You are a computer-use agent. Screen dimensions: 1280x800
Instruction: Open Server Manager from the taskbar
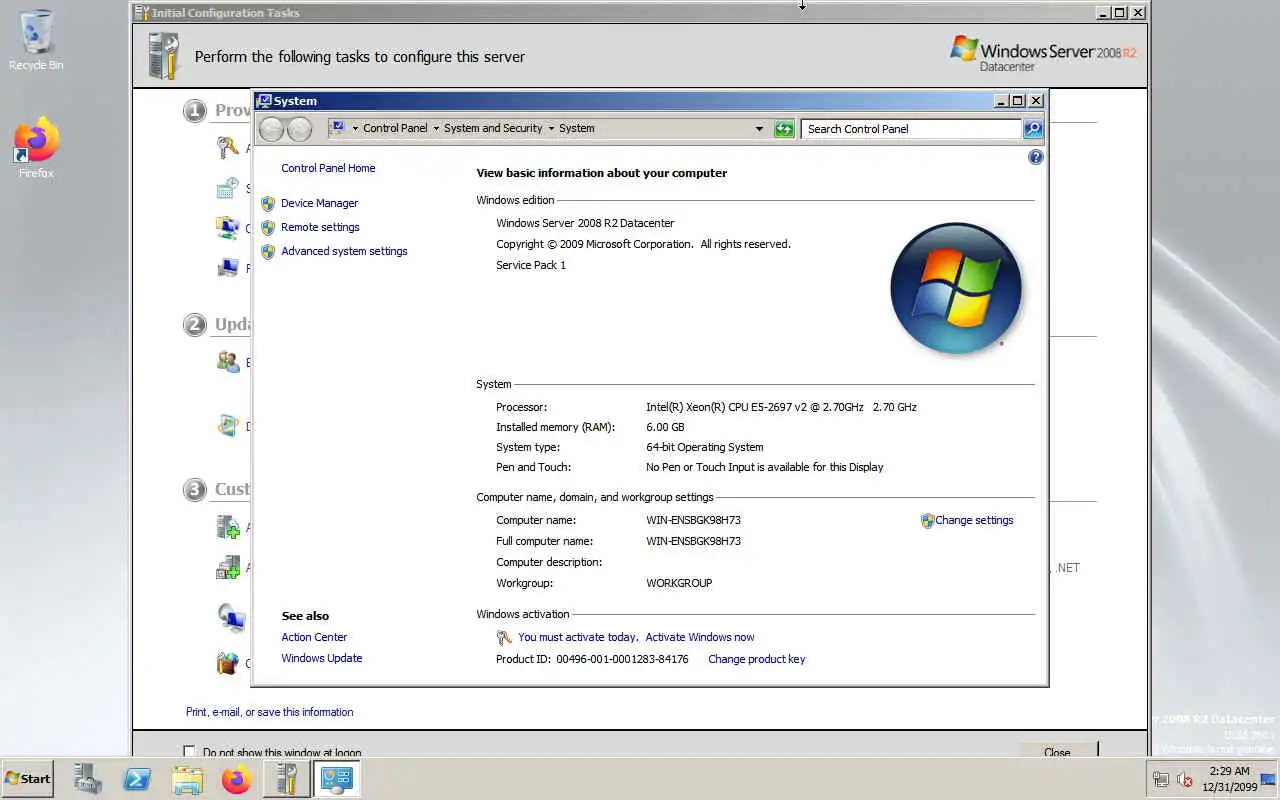(88, 778)
